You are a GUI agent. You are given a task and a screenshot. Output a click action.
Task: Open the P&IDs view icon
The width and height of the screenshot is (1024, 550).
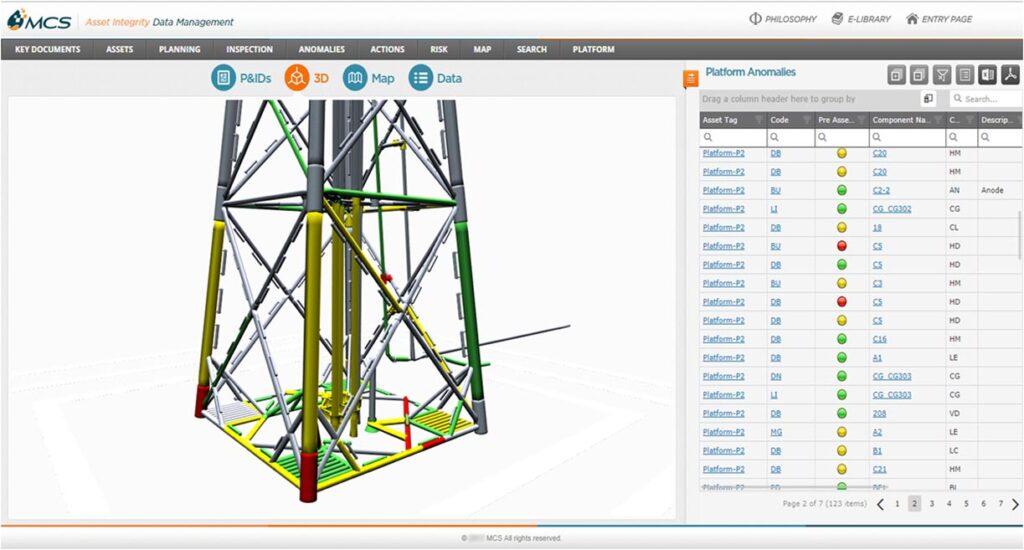[x=223, y=78]
